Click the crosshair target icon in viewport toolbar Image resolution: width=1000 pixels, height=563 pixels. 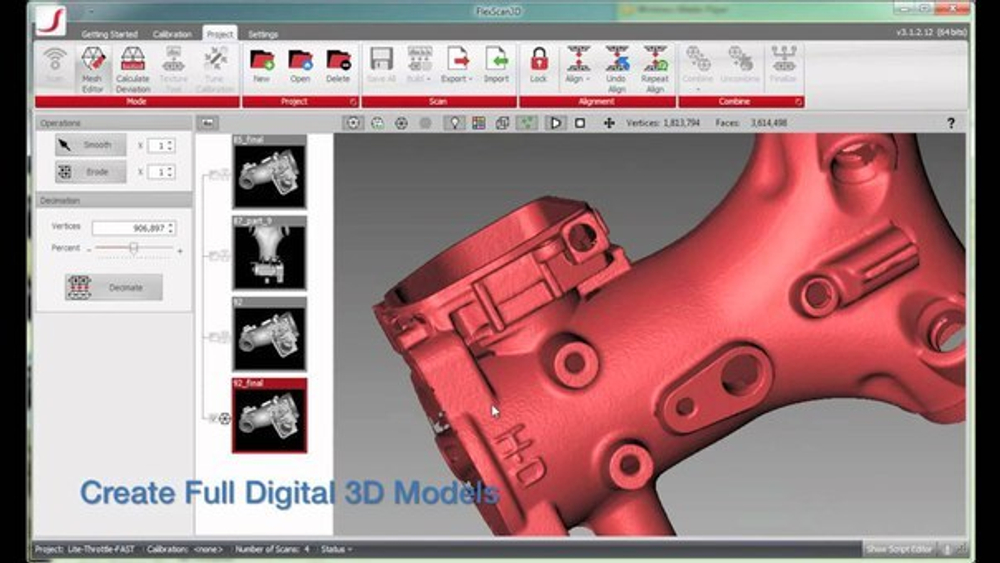(x=401, y=123)
